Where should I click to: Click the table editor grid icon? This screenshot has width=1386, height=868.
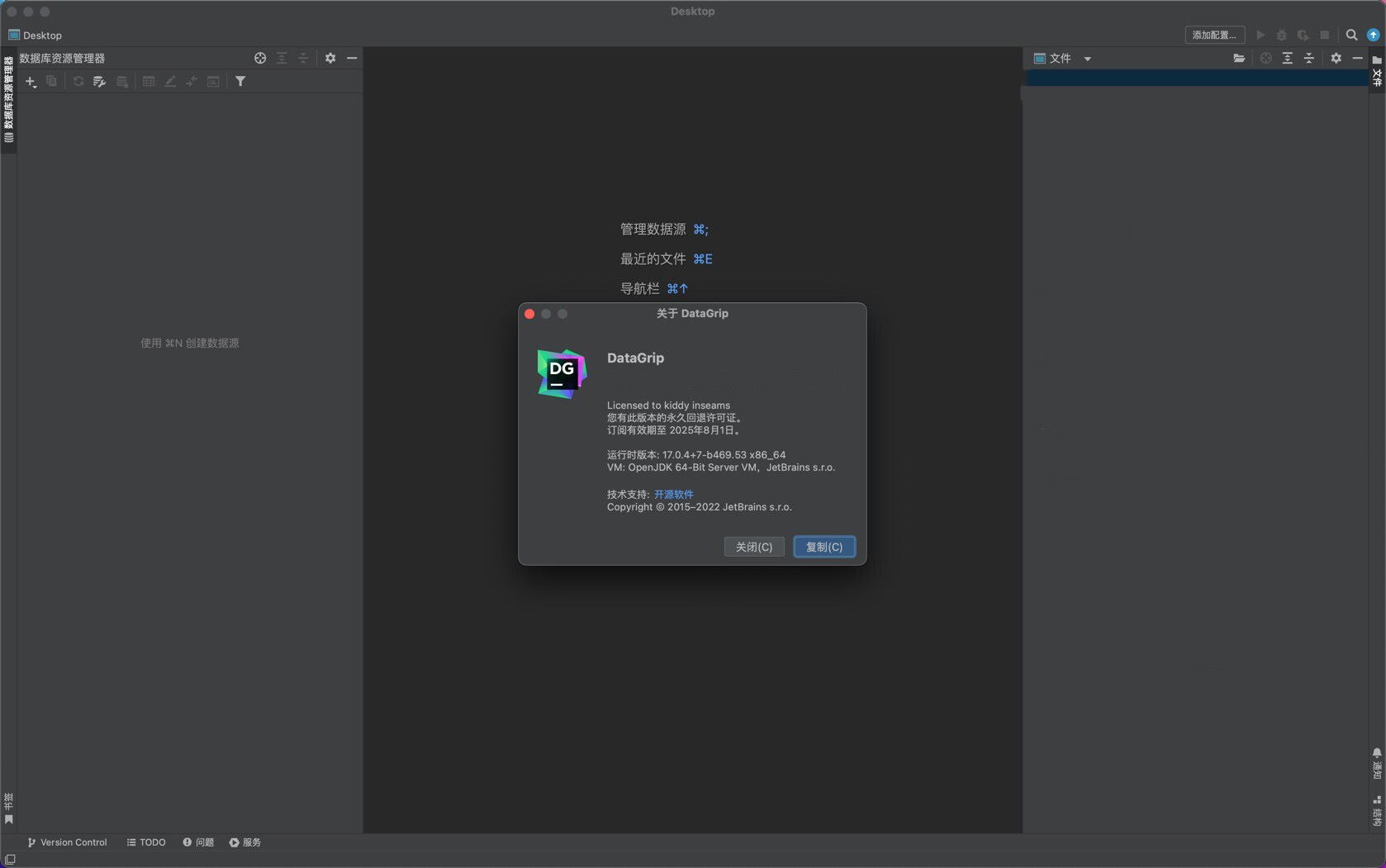(x=149, y=81)
